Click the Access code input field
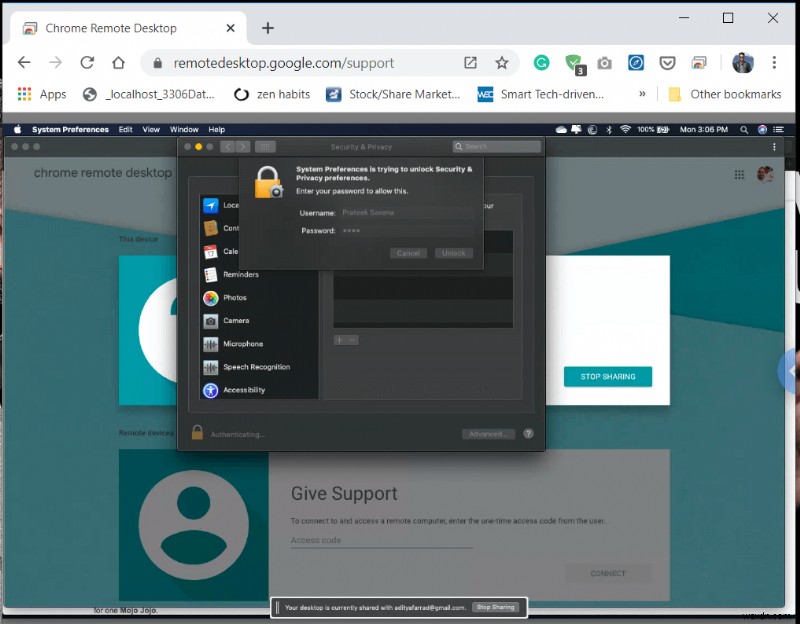 380,540
